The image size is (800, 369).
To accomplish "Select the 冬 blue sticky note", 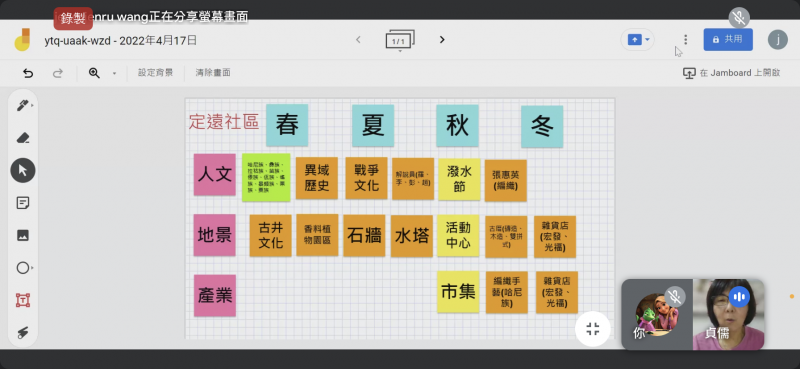I will tap(542, 127).
